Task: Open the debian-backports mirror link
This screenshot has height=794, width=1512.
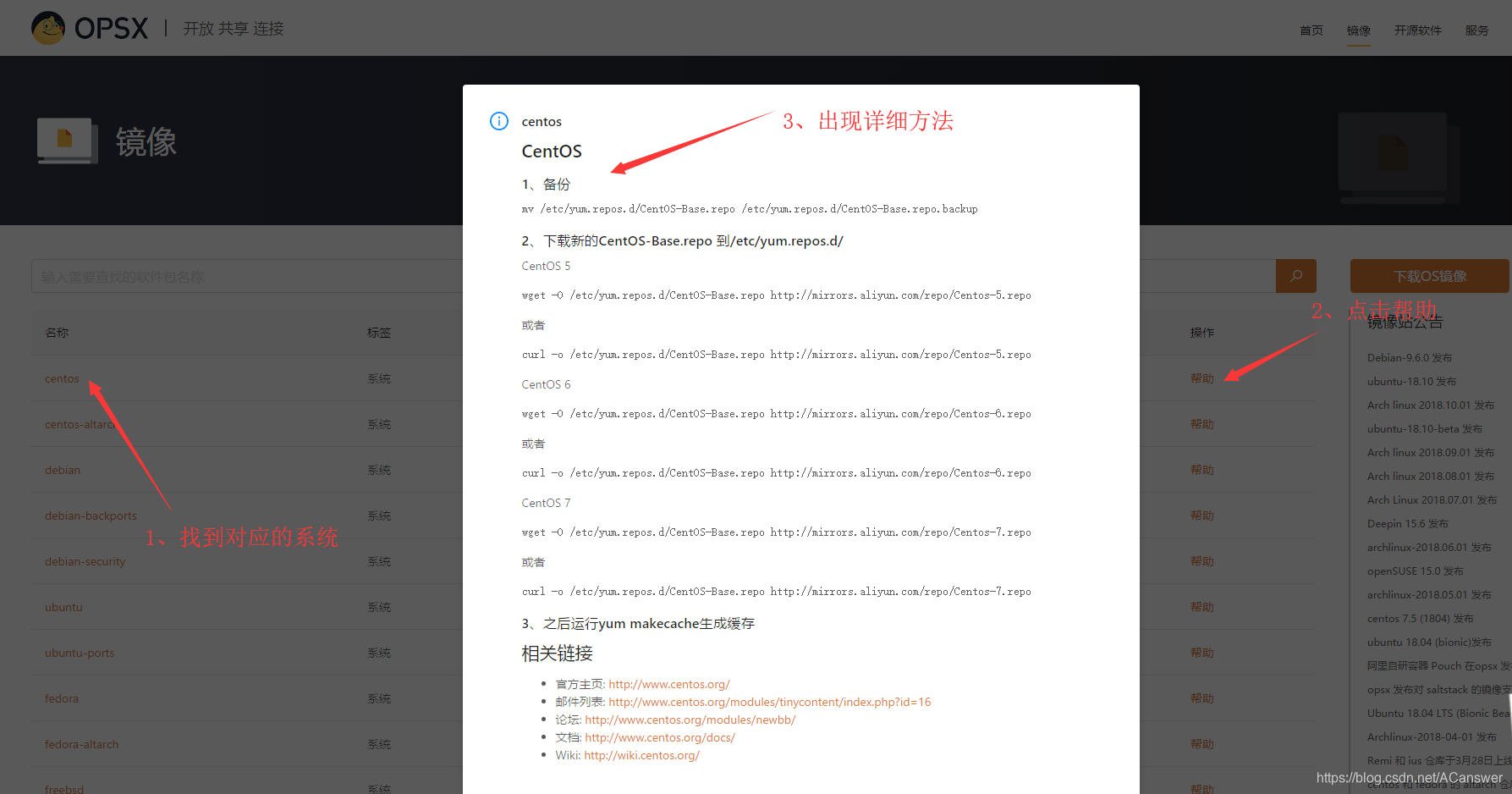Action: (x=91, y=516)
